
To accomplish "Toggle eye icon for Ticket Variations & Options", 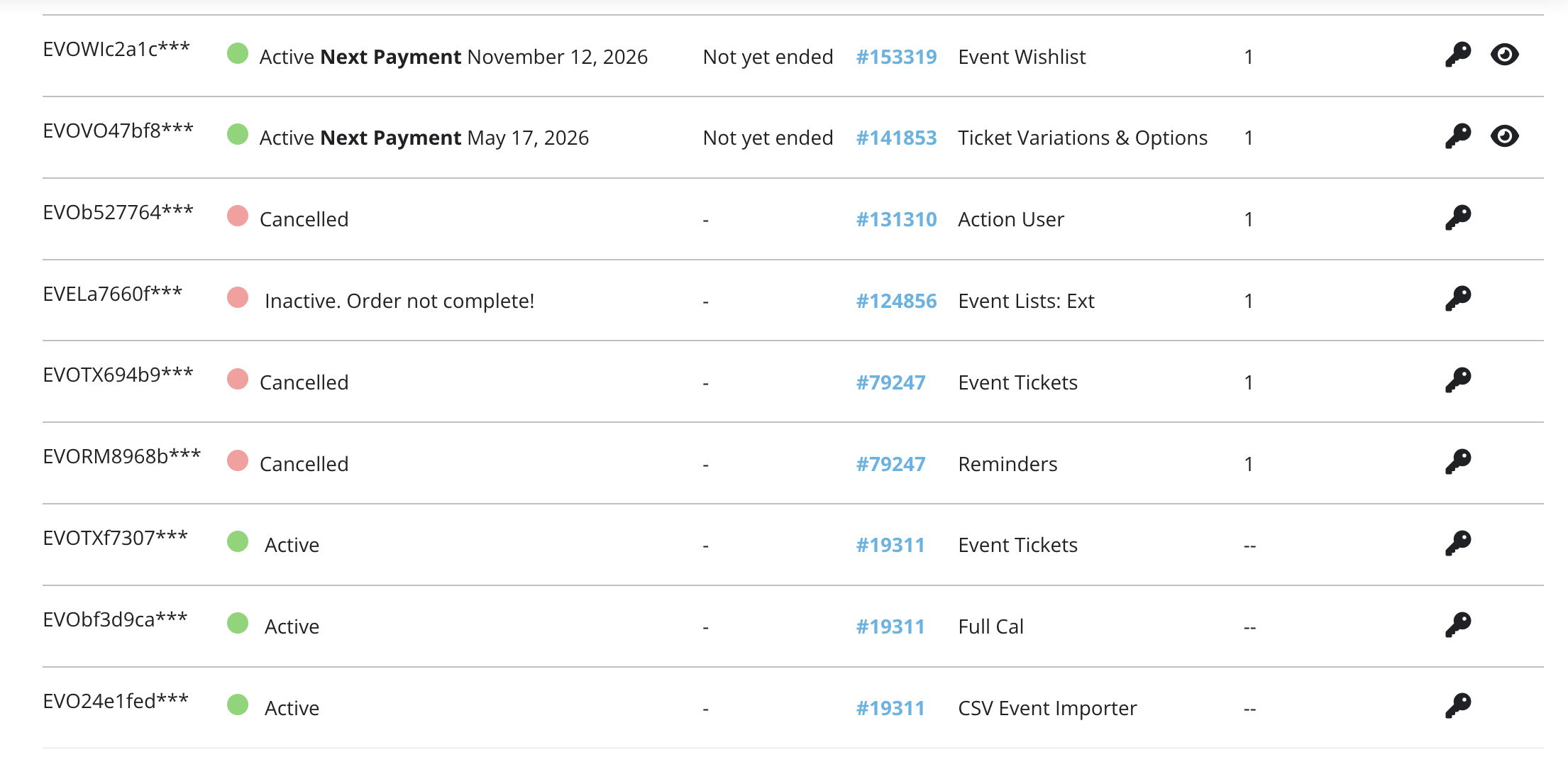I will pos(1504,136).
